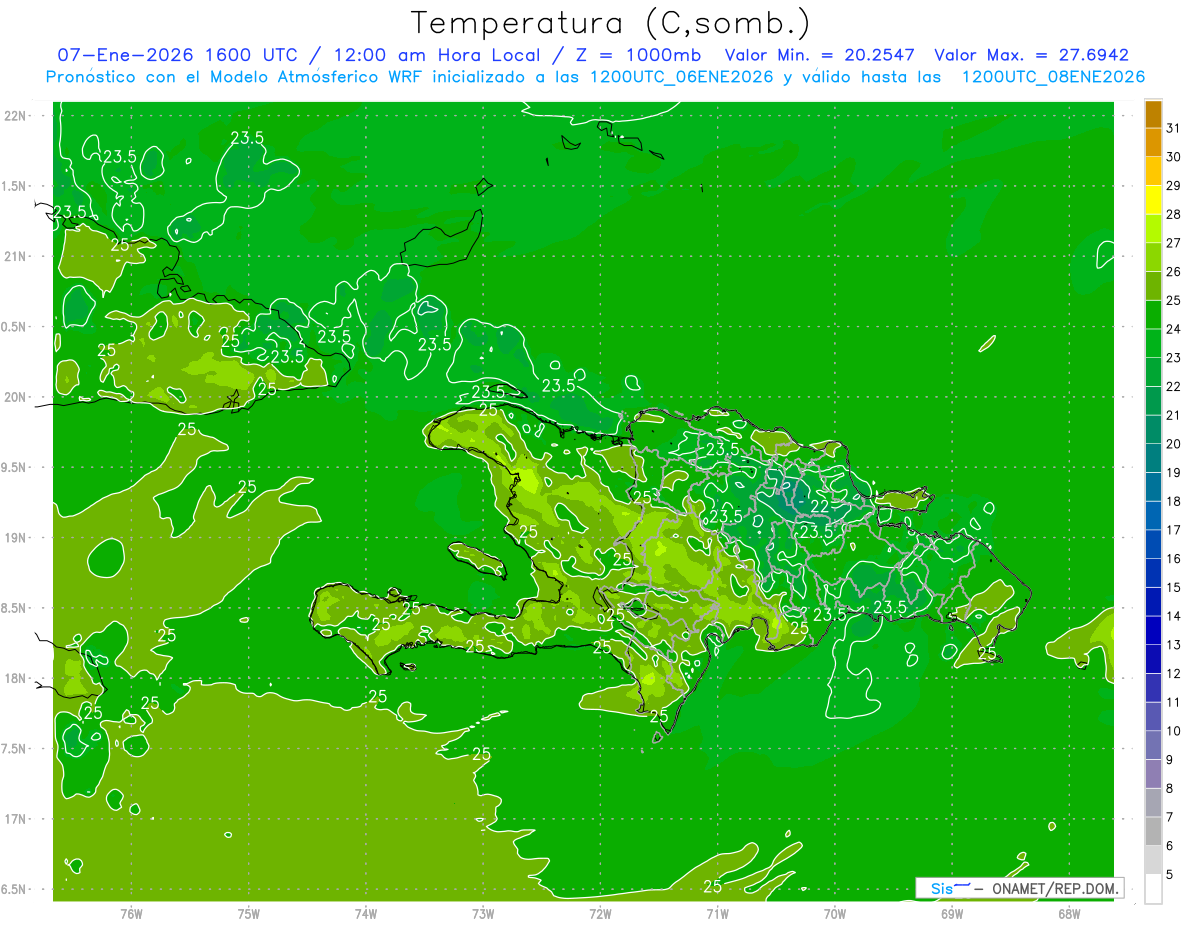Click the 22N latitude axis label

15,116
